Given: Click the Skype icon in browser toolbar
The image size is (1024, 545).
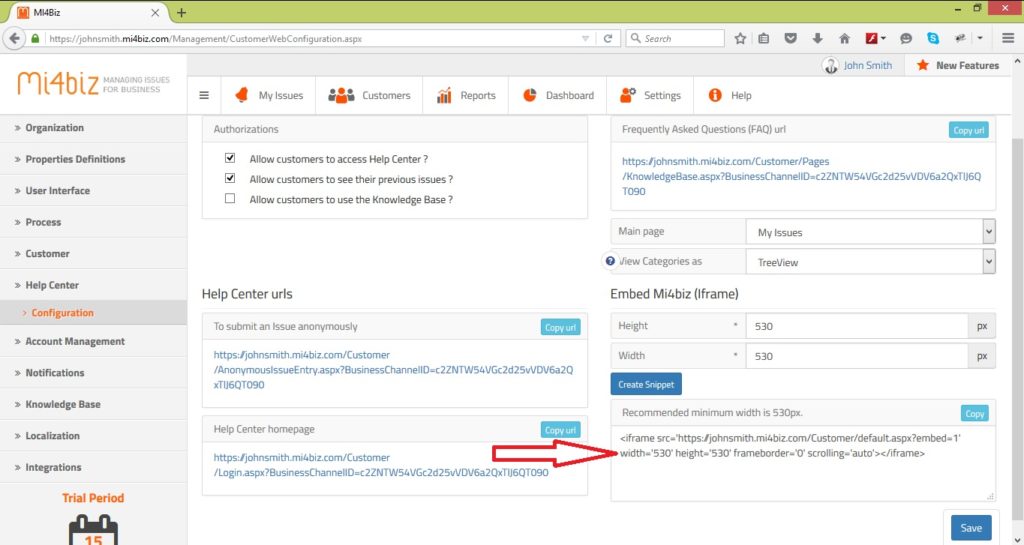Looking at the screenshot, I should click(x=932, y=38).
